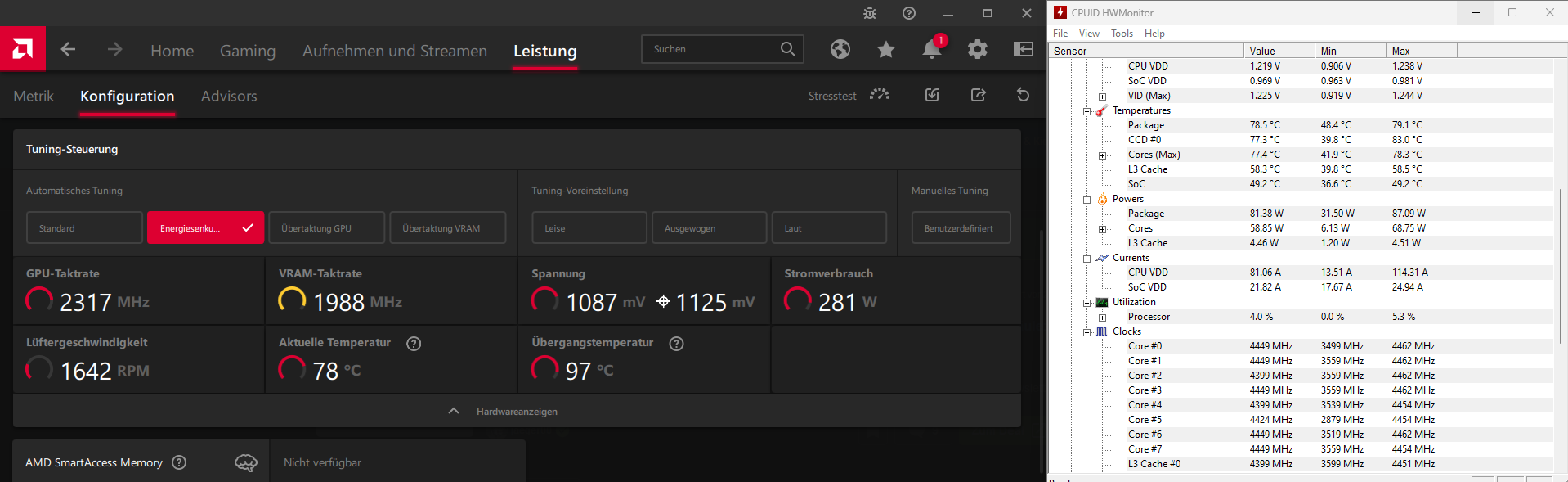1568x482 pixels.
Task: Click the HWMonitor vertical scrollbar
Action: tap(1561, 266)
